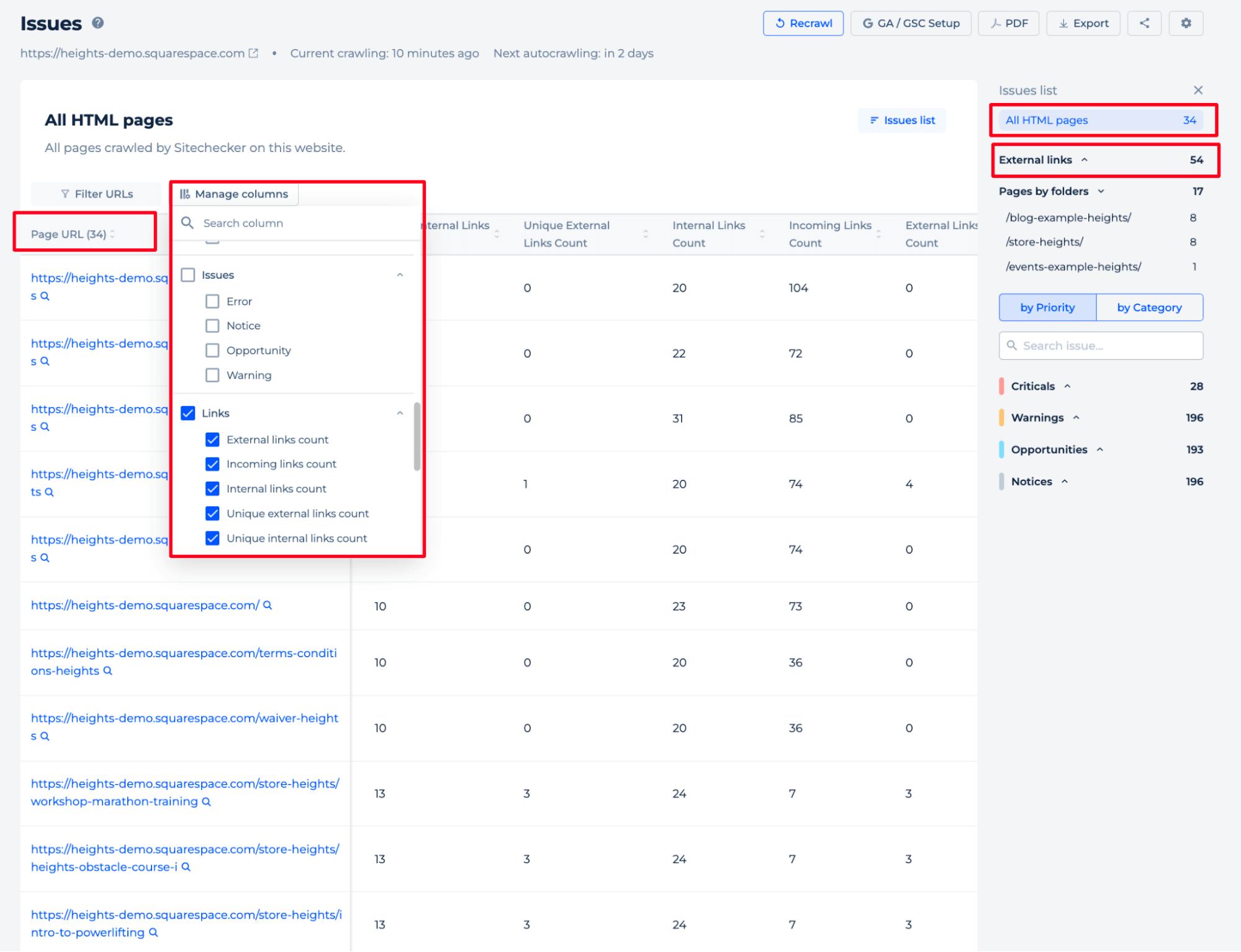This screenshot has height=952, width=1241.
Task: Sort by Incoming Links Count column
Action: [x=878, y=234]
